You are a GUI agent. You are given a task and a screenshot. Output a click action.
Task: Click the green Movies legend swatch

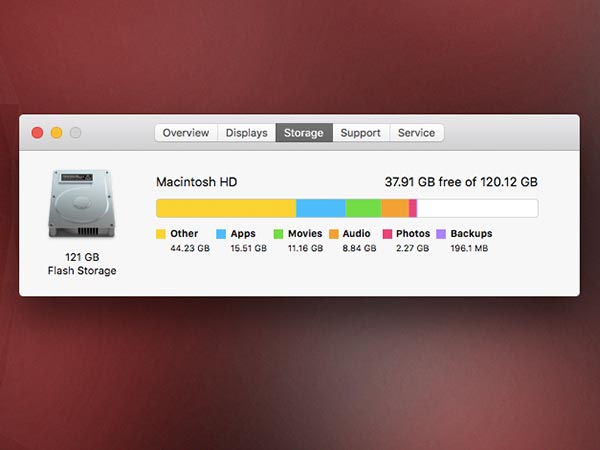[278, 234]
